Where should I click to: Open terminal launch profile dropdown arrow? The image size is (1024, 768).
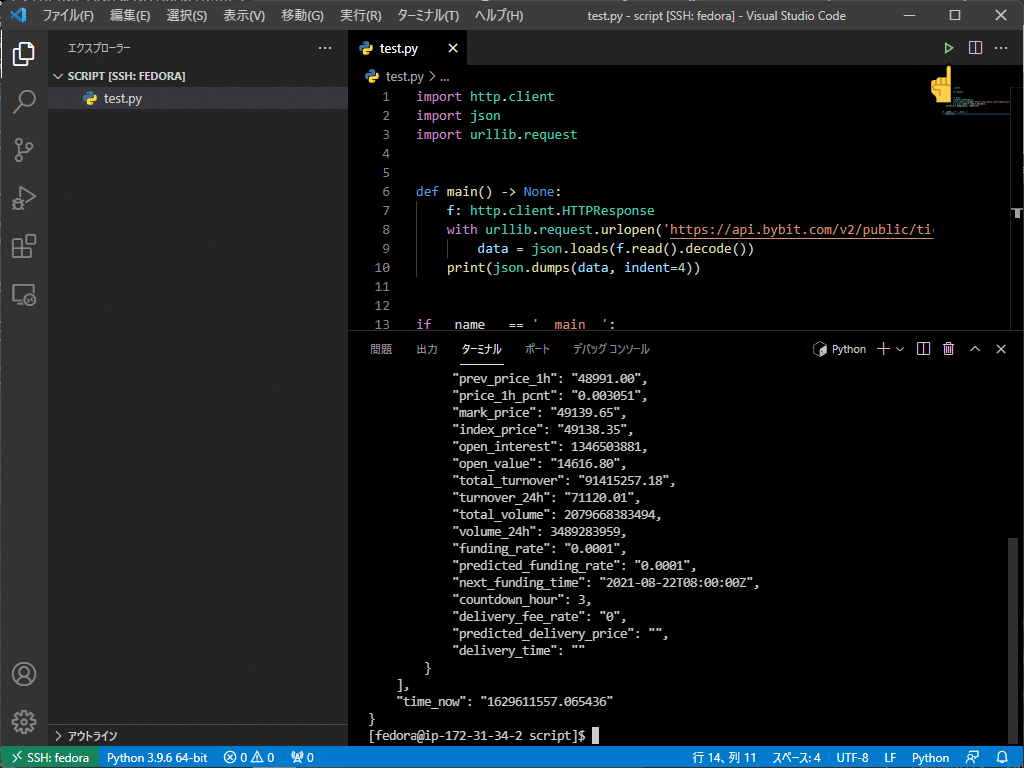click(900, 349)
